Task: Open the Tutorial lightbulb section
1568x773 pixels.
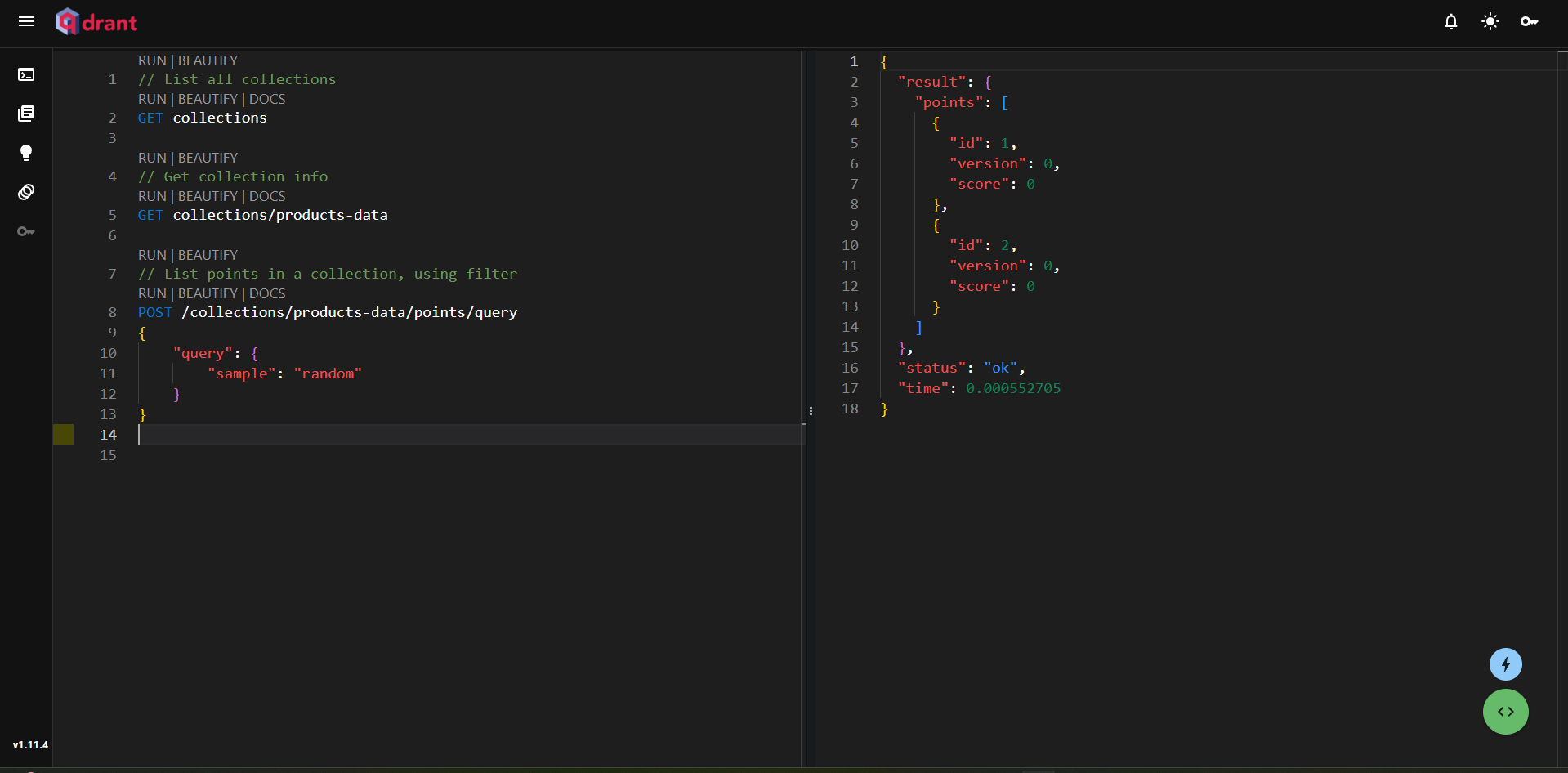Action: [x=26, y=153]
